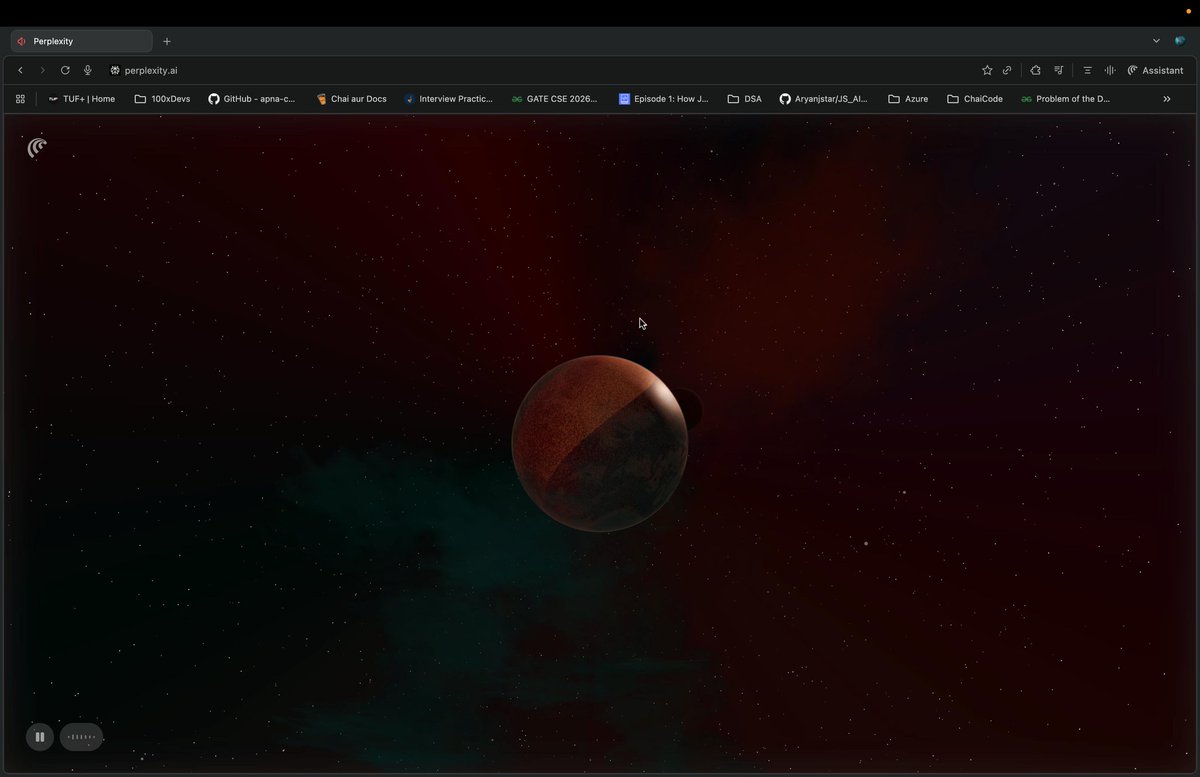Open Interview Practic... bookmark
The width and height of the screenshot is (1200, 777).
click(x=448, y=99)
